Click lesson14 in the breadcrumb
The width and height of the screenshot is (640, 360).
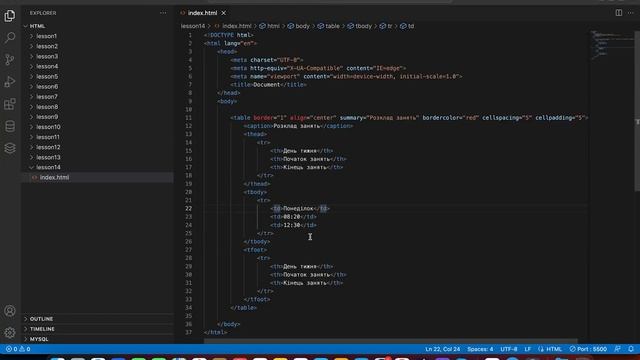tap(193, 26)
